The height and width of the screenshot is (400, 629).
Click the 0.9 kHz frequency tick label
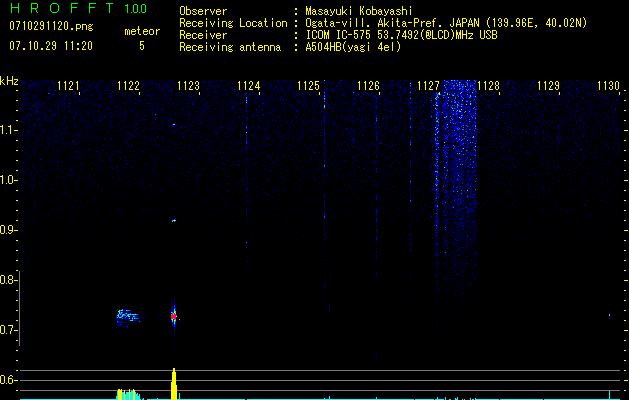(x=8, y=230)
